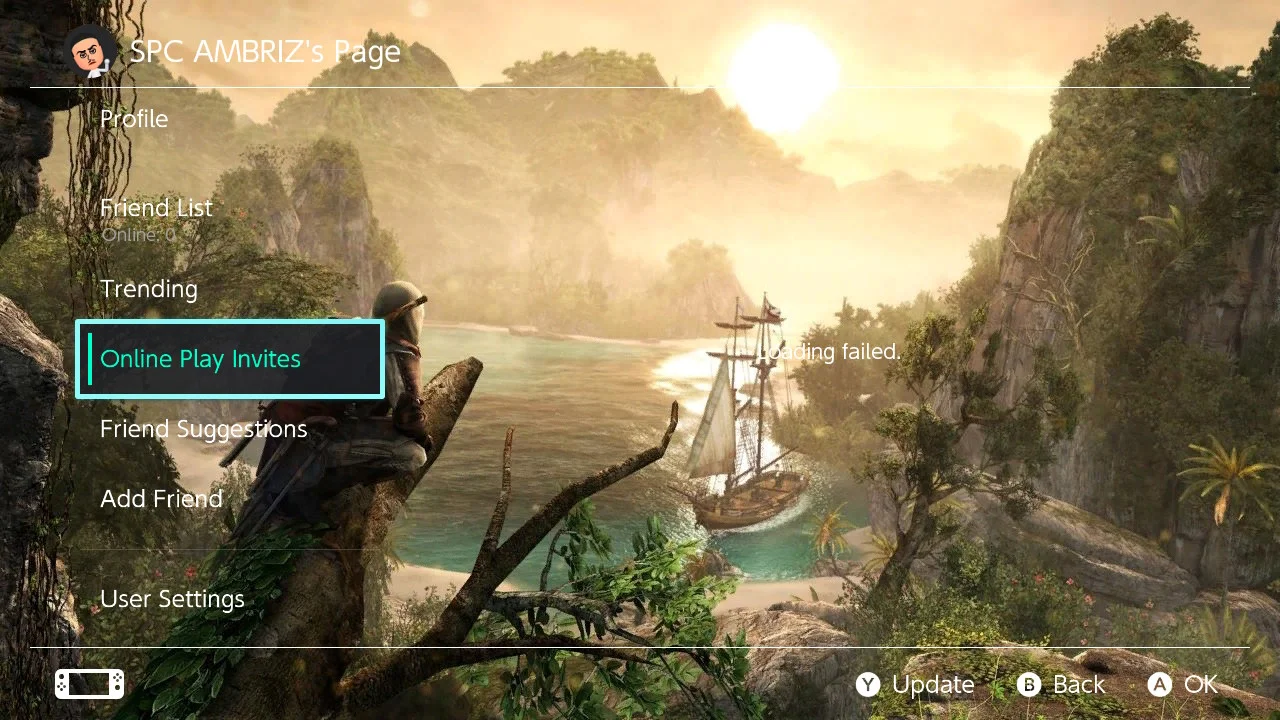
Task: Open the Friend List
Action: [x=156, y=208]
